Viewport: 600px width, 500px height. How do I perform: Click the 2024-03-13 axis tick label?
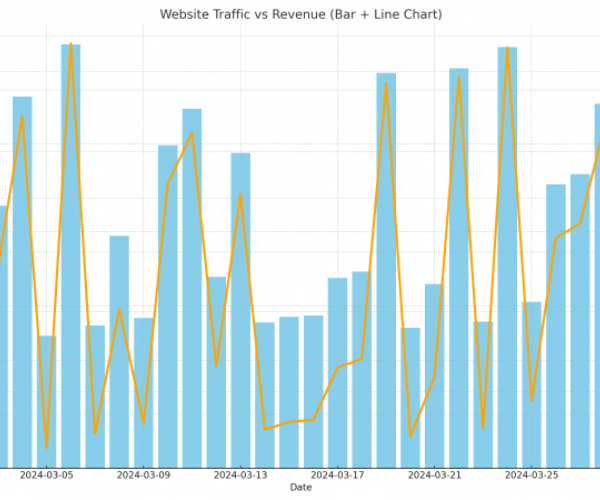pyautogui.click(x=240, y=475)
